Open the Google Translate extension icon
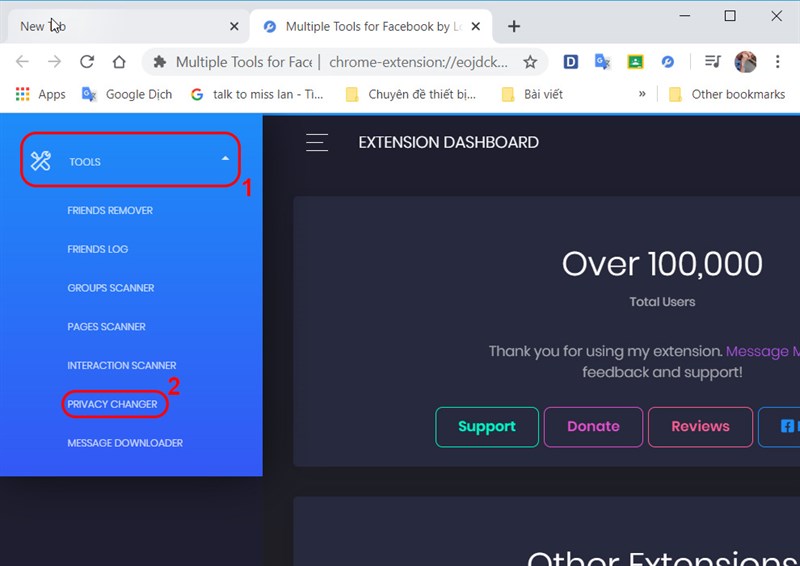 pyautogui.click(x=603, y=62)
